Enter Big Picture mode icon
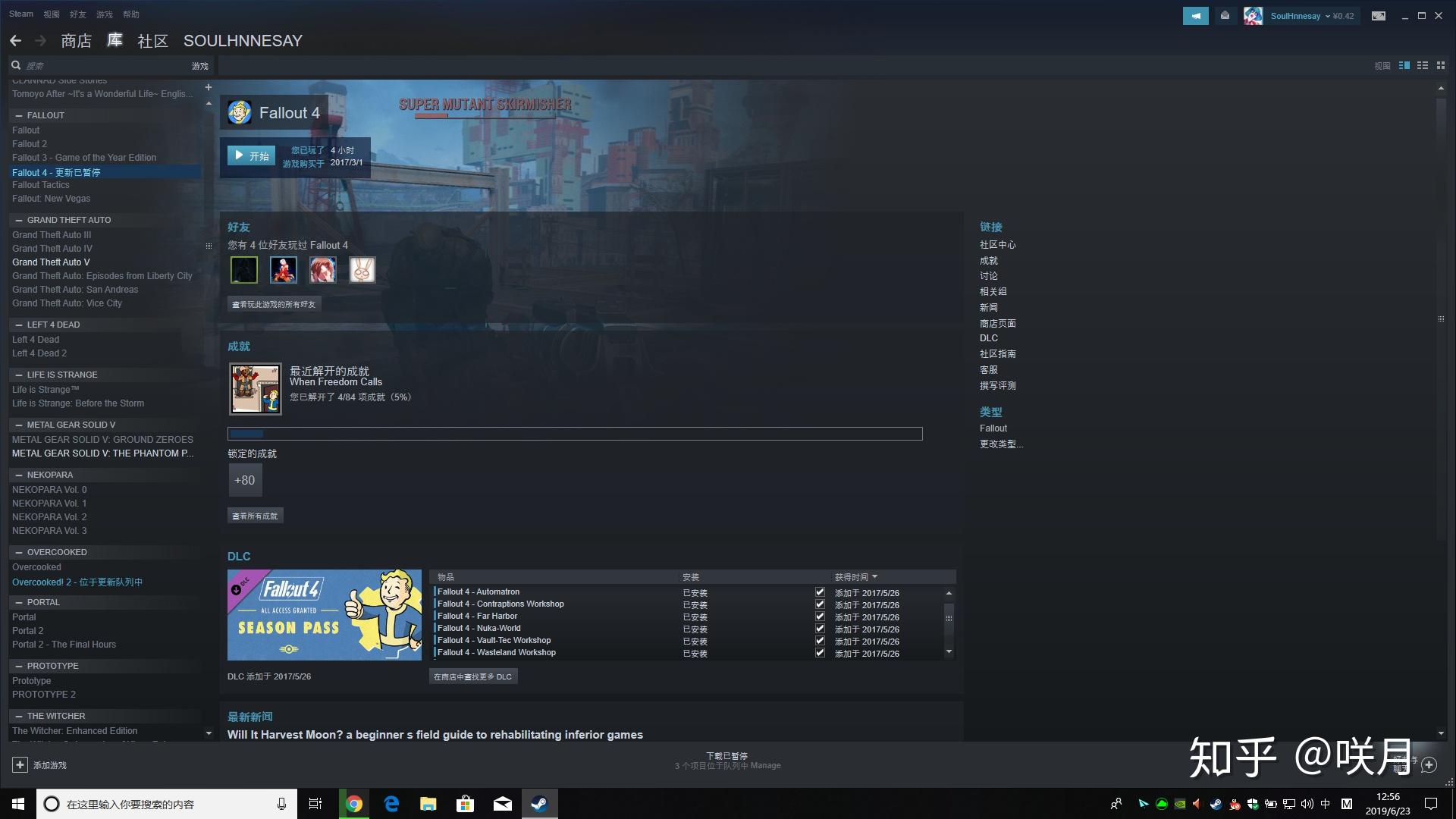 click(x=1379, y=16)
